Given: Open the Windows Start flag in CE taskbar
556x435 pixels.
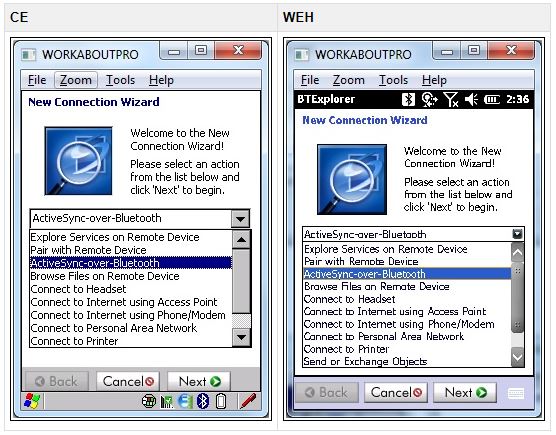Looking at the screenshot, I should [32, 401].
